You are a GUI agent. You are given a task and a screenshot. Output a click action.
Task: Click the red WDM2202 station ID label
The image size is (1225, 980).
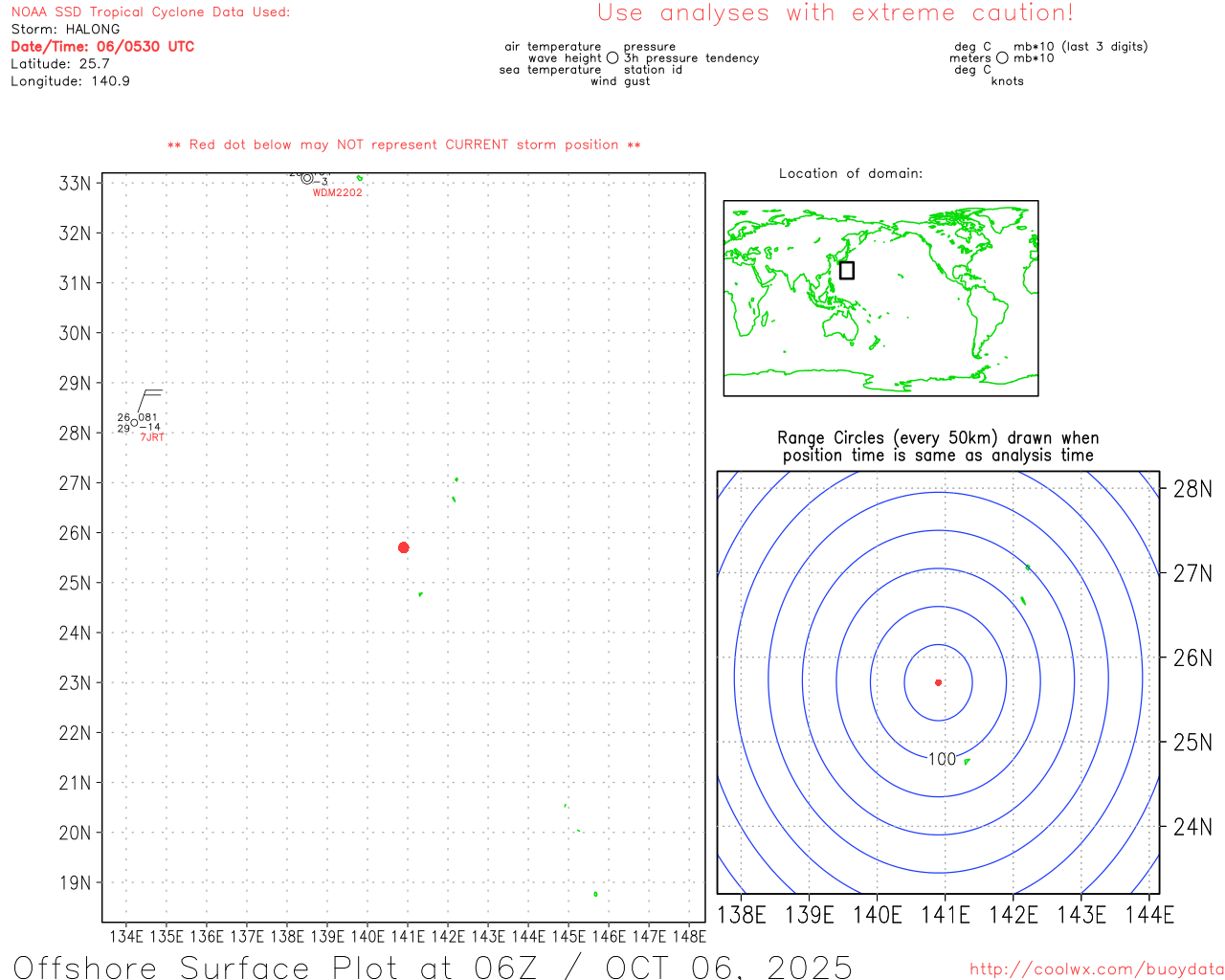click(337, 193)
